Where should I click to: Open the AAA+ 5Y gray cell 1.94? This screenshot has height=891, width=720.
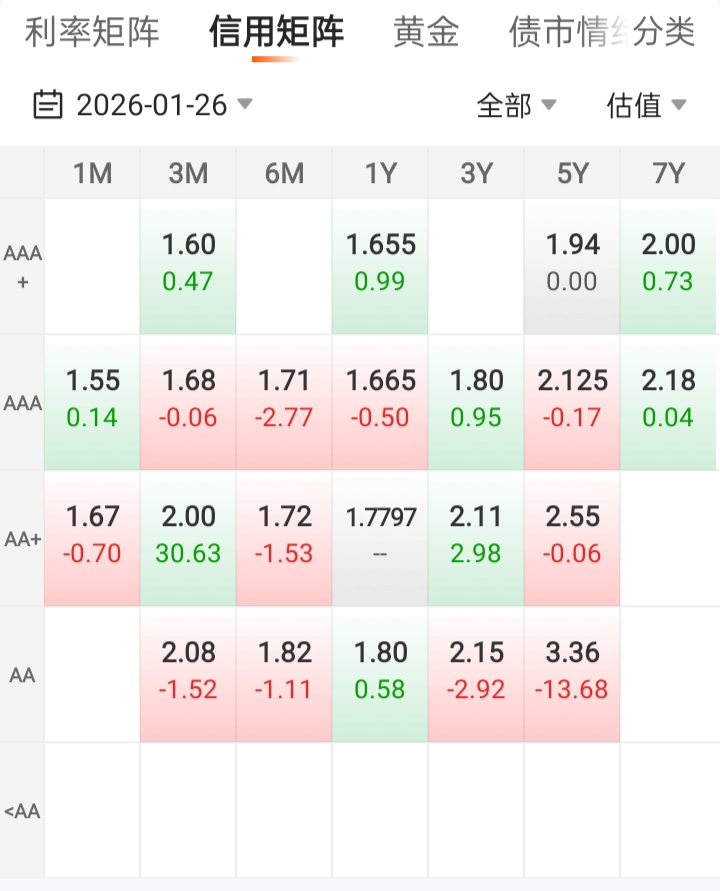[x=572, y=266]
